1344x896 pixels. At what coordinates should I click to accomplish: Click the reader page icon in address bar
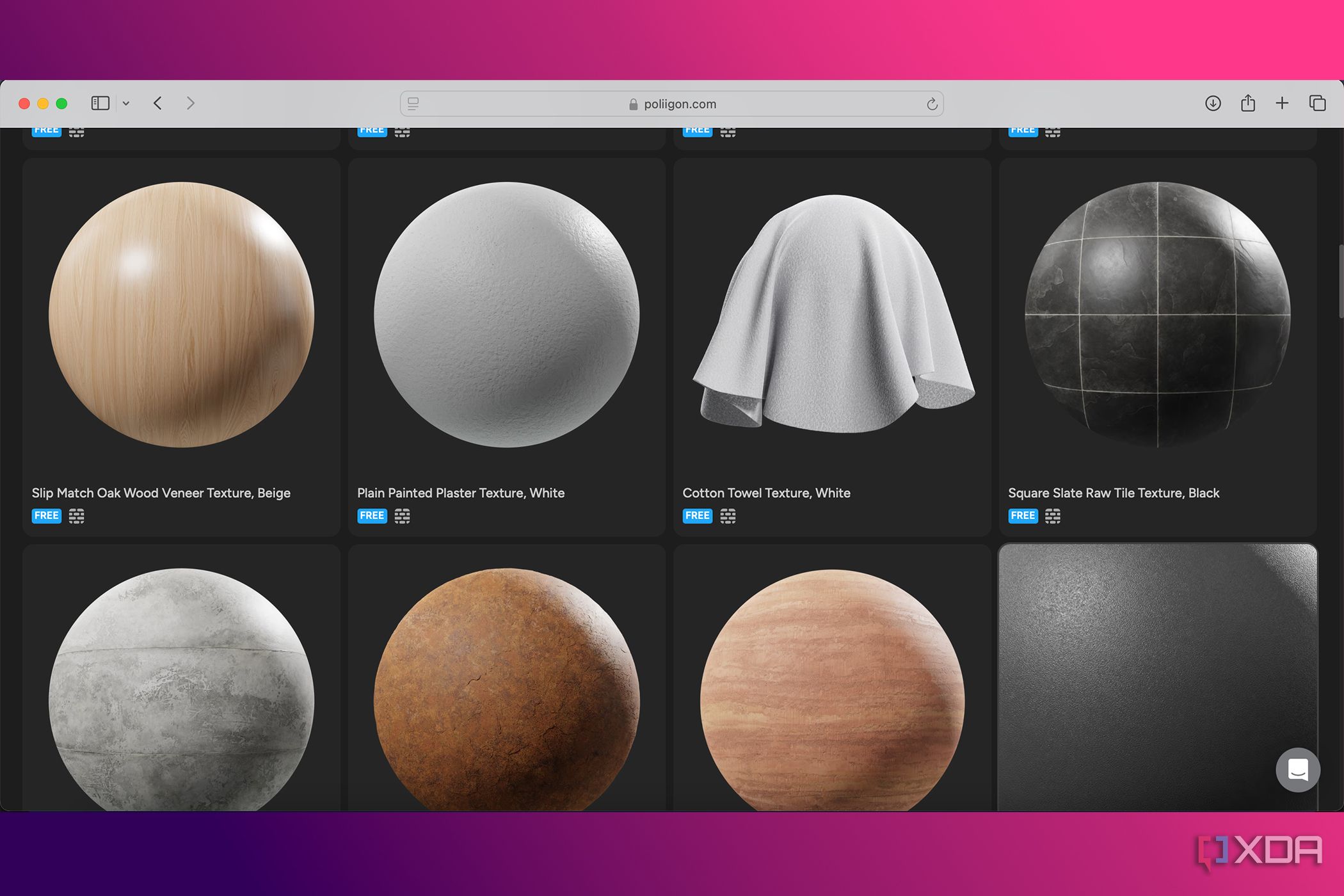point(413,104)
